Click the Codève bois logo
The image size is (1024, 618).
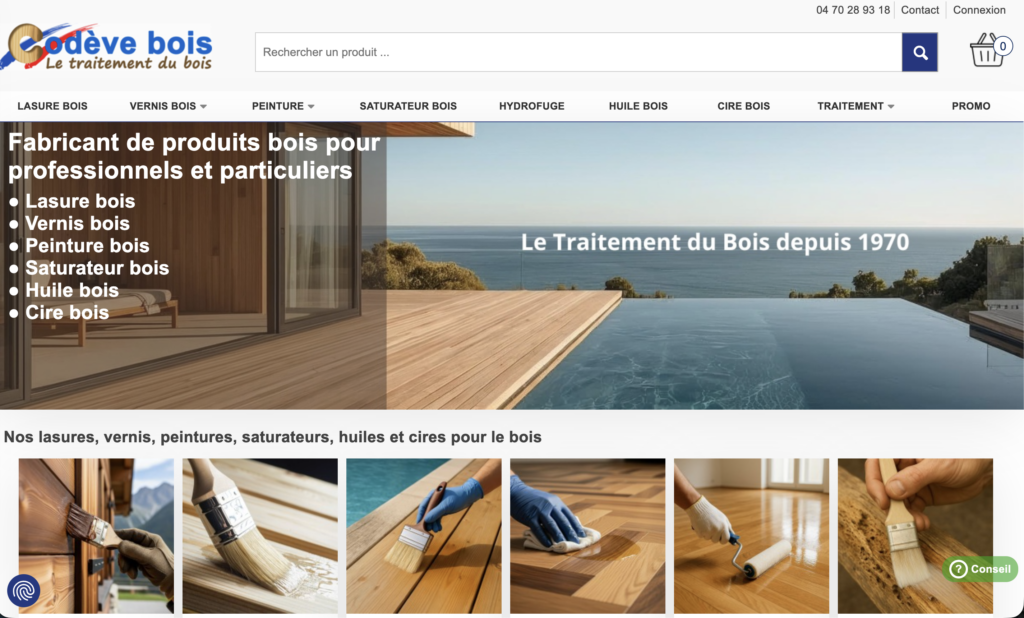point(108,46)
